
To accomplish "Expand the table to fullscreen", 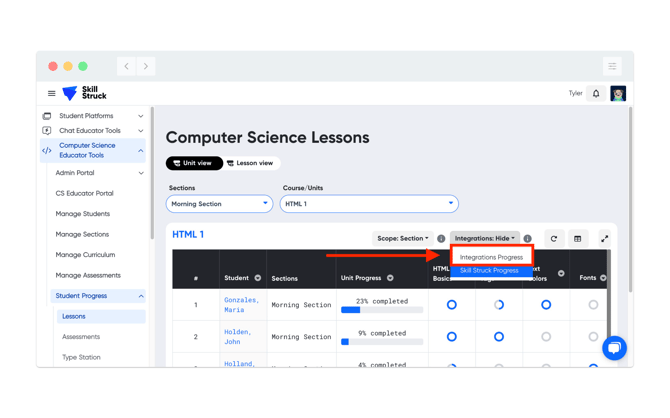I will (x=604, y=238).
